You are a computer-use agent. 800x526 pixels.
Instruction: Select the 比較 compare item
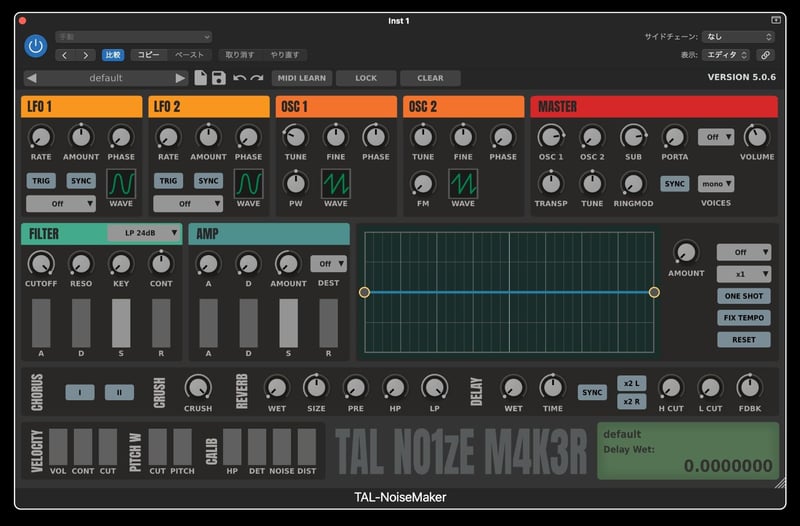point(113,55)
